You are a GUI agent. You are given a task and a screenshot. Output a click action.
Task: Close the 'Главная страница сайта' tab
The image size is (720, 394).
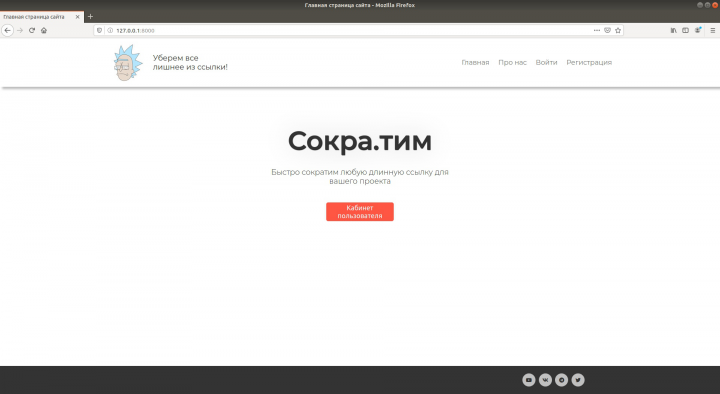[77, 17]
